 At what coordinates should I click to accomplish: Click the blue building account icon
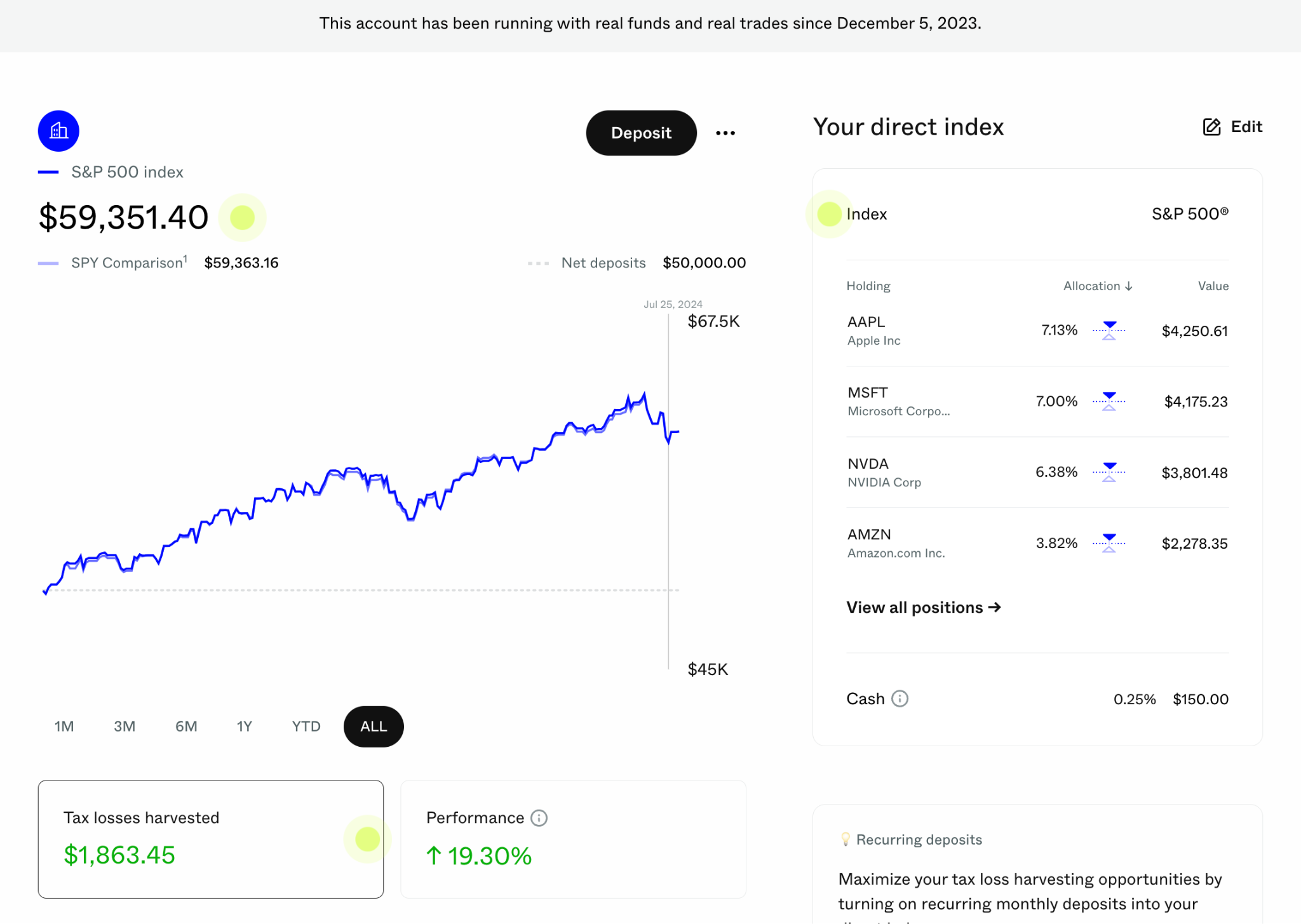[x=58, y=131]
